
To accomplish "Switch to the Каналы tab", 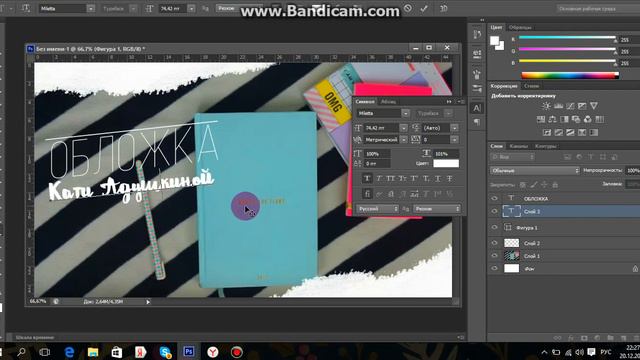I will (518, 146).
